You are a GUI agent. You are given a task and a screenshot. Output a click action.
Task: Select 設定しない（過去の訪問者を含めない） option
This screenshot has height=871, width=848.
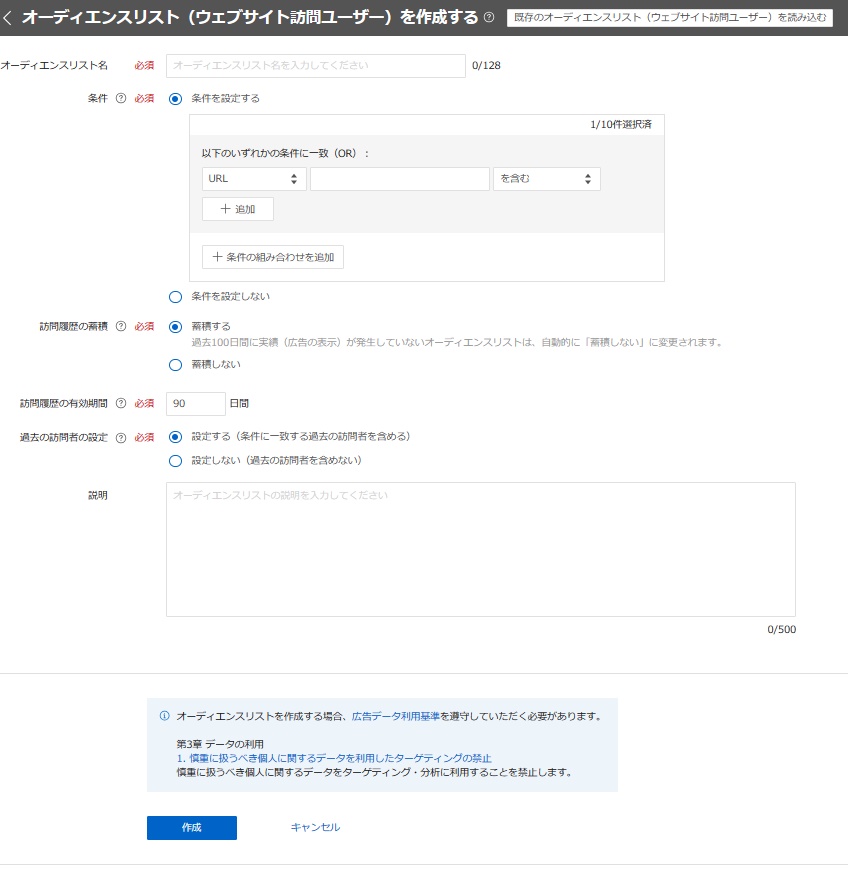[176, 461]
